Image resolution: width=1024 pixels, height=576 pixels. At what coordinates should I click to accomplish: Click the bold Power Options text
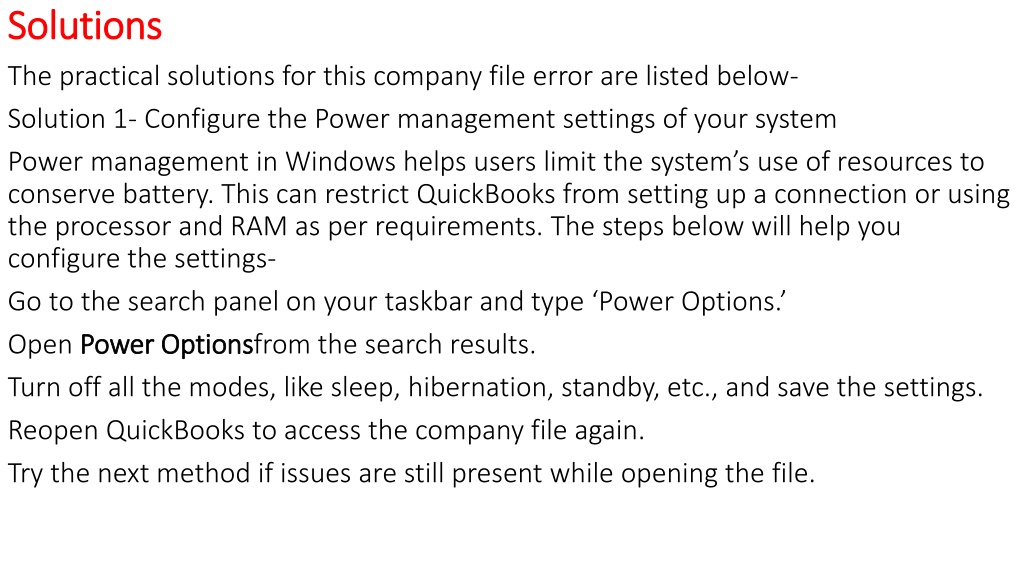pos(167,345)
